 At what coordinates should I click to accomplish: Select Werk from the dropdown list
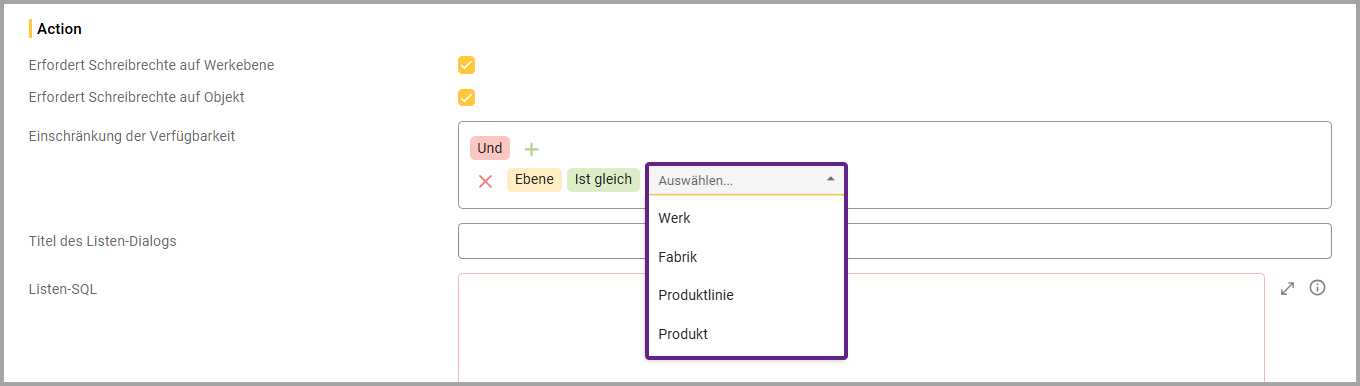point(747,218)
